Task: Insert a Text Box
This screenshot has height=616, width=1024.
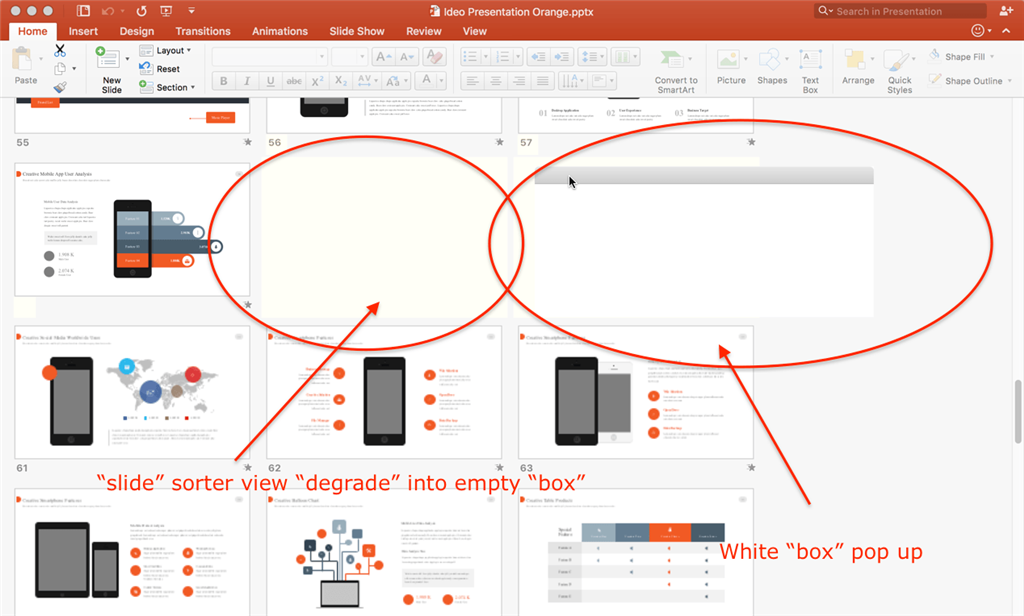Action: click(810, 71)
